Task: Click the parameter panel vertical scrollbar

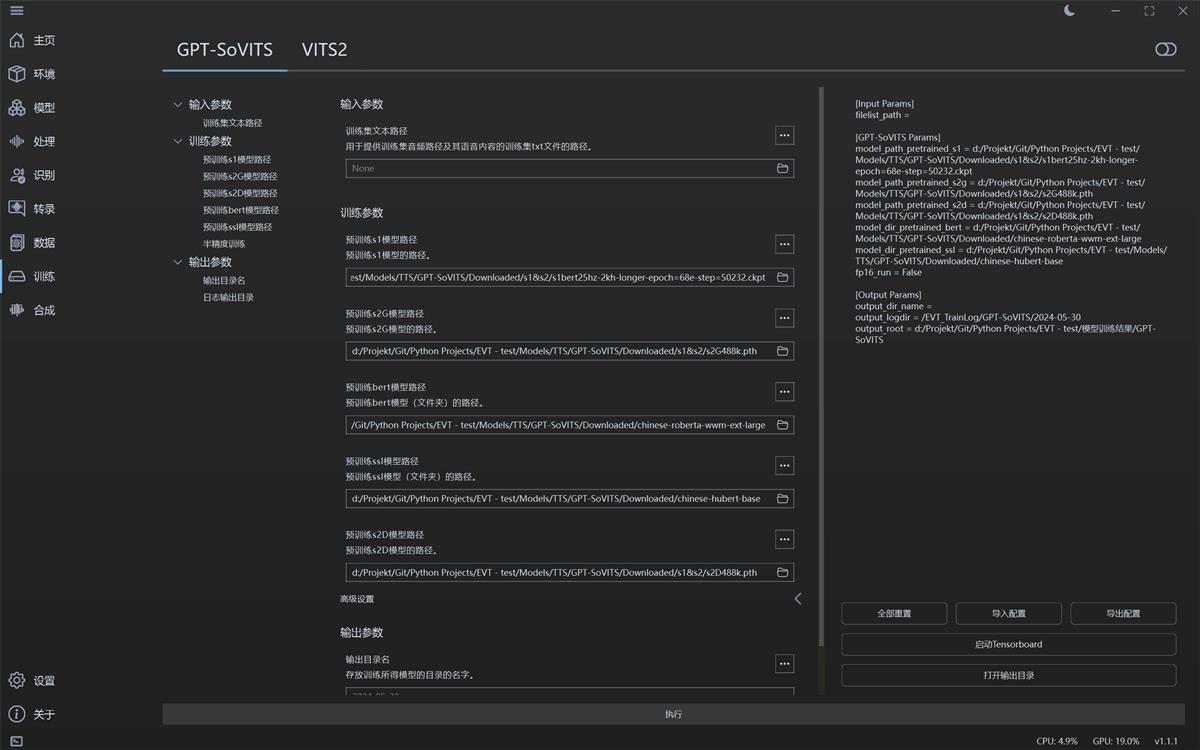Action: click(x=822, y=366)
